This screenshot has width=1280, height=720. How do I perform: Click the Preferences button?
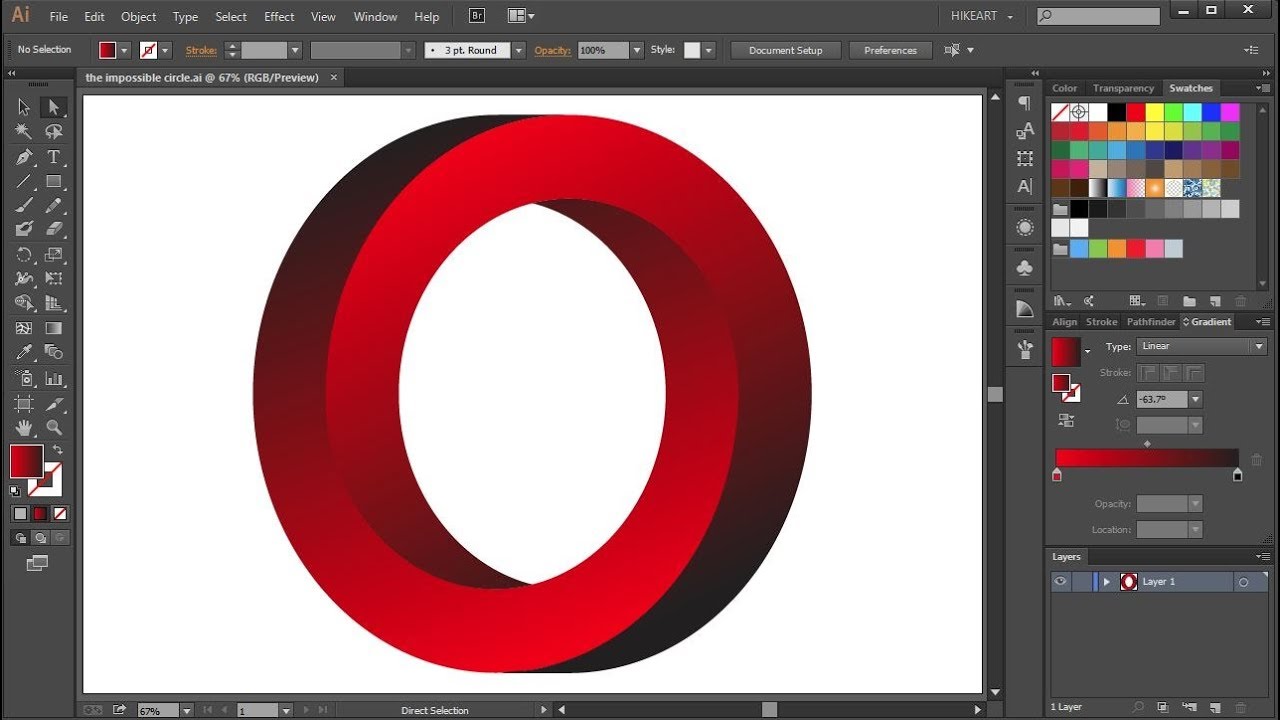(x=890, y=50)
